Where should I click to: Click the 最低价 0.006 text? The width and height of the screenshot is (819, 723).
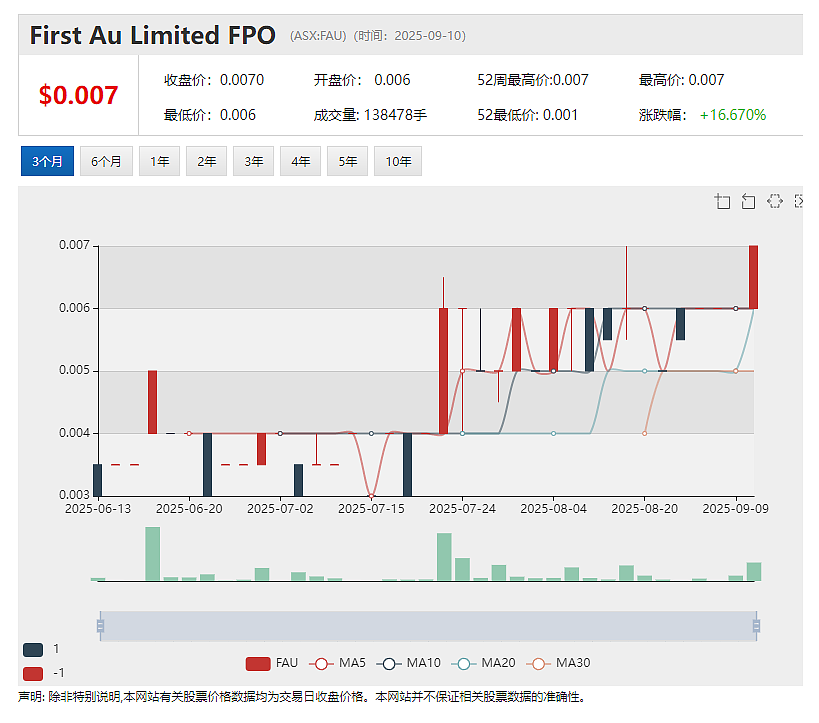(x=209, y=115)
